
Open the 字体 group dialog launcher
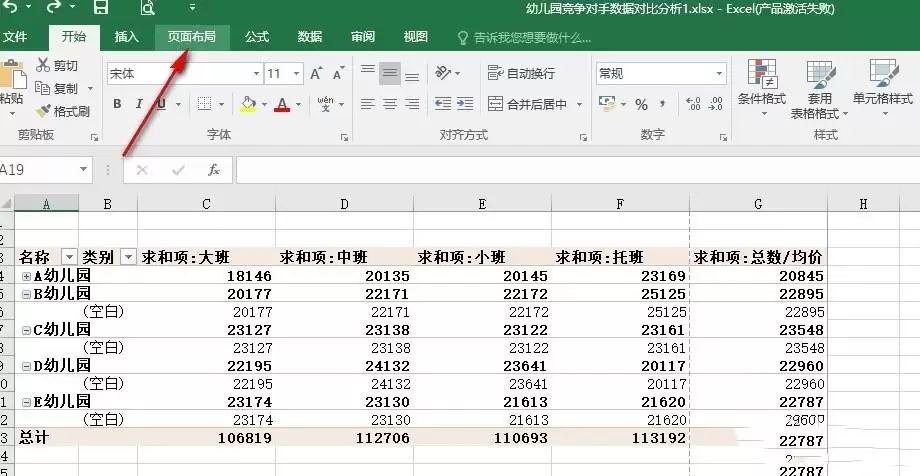pyautogui.click(x=344, y=137)
